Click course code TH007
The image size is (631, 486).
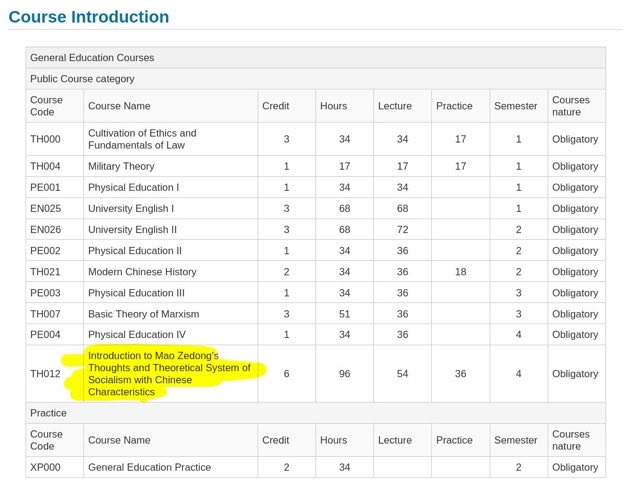45,314
